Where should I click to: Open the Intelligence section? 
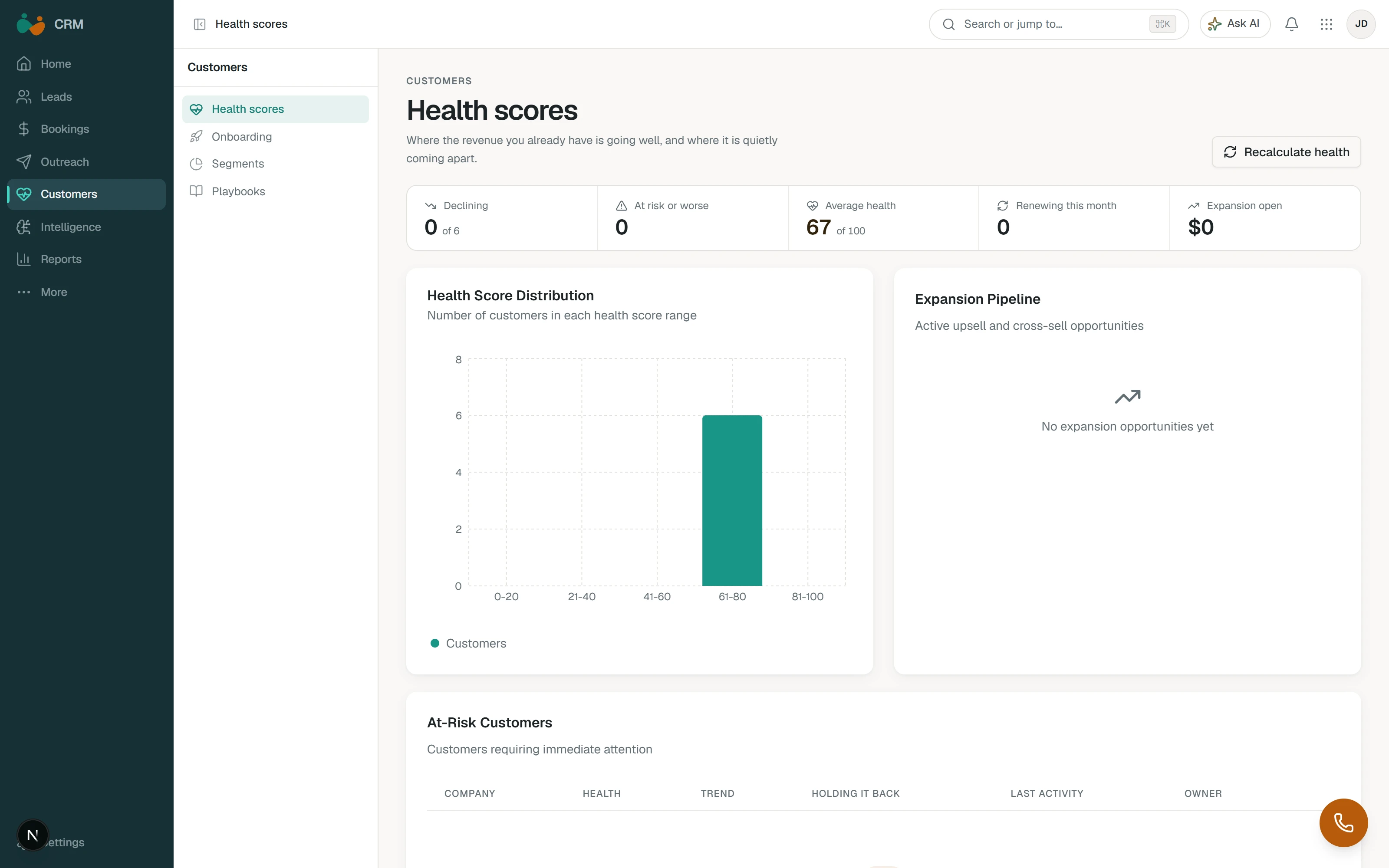click(x=86, y=227)
